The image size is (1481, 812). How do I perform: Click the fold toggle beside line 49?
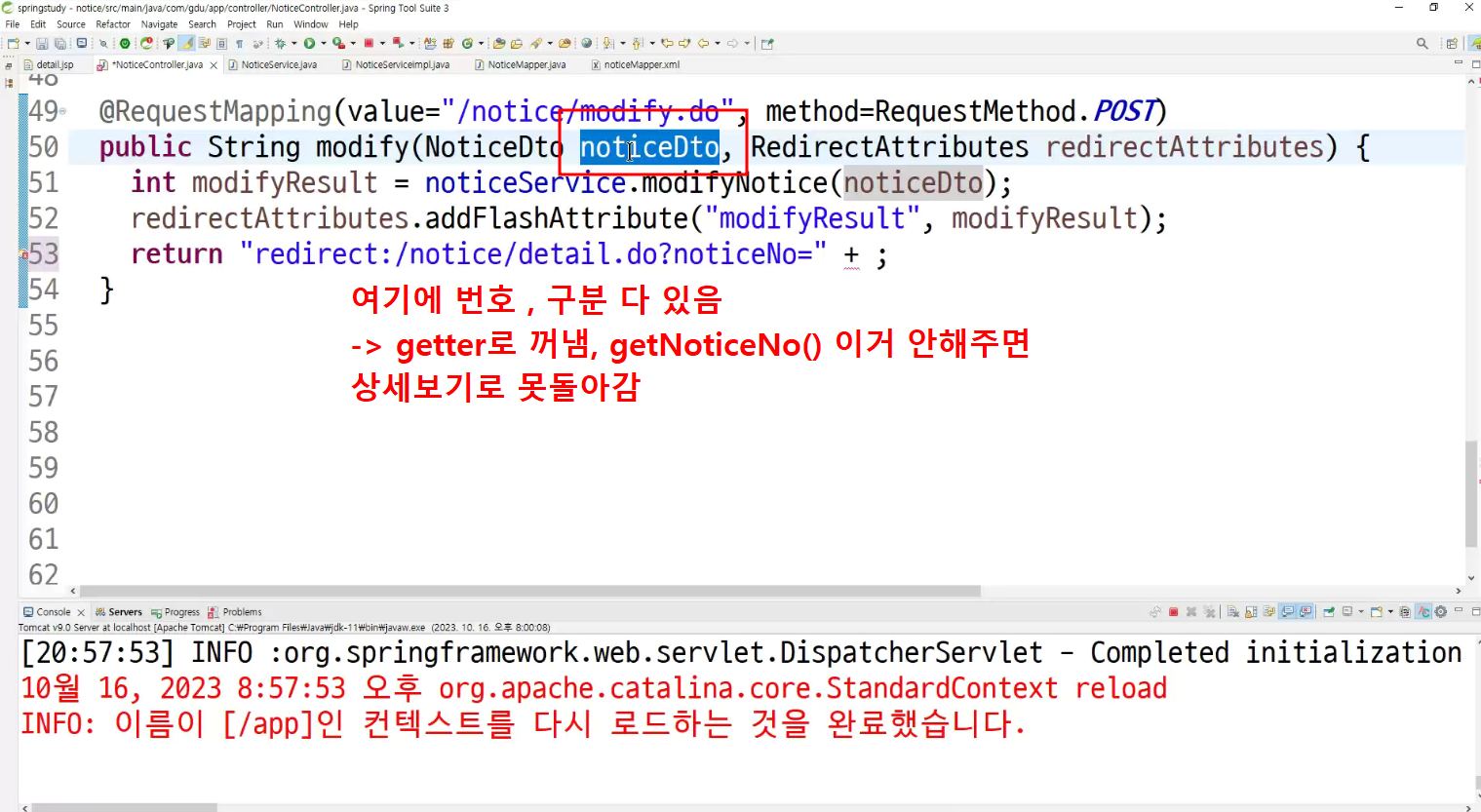coord(63,112)
